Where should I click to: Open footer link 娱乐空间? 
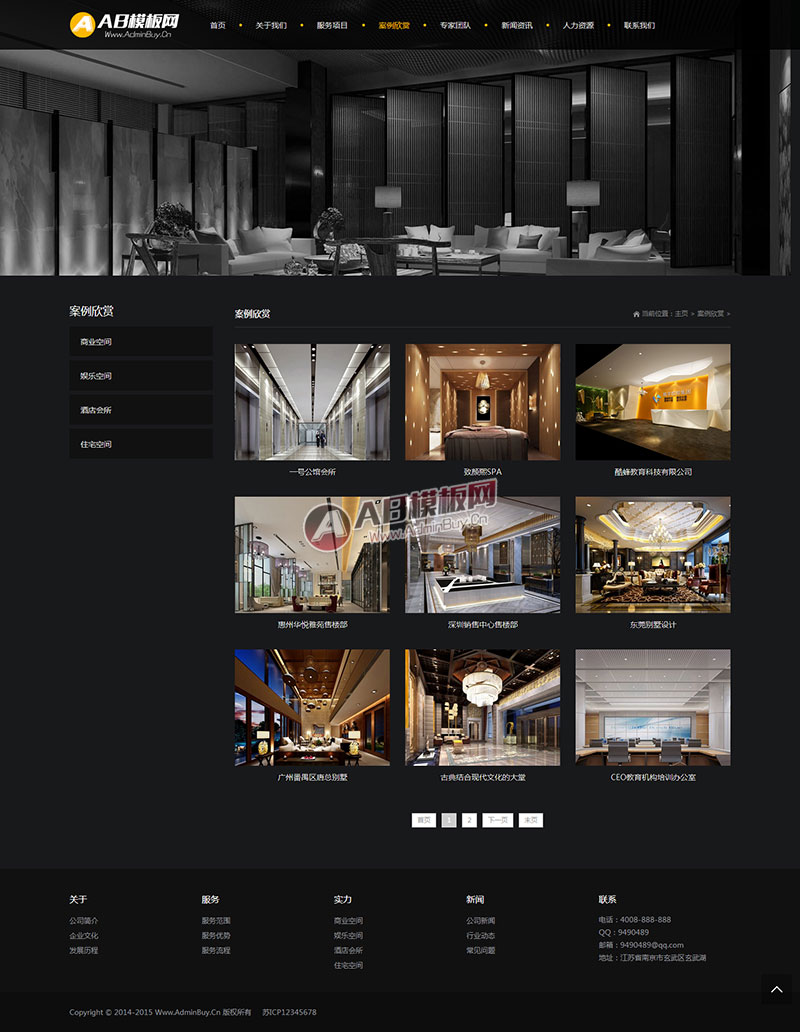348,935
